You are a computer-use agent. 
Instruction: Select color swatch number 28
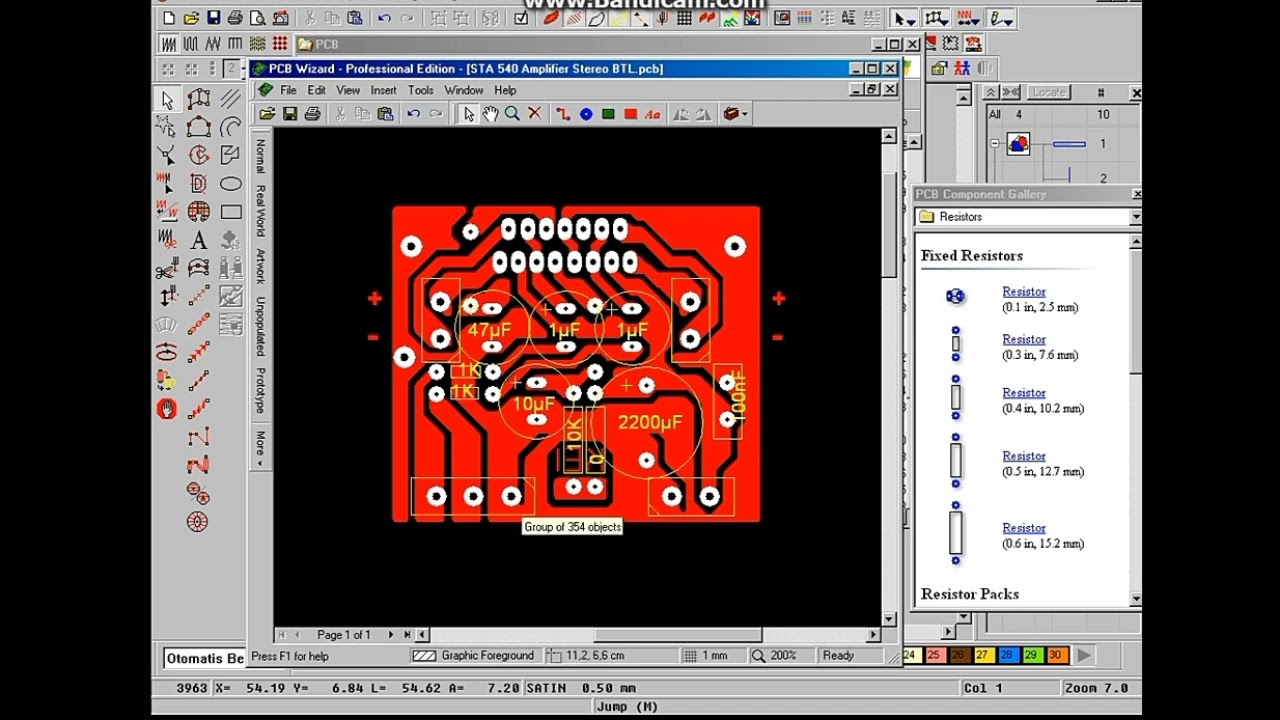[1006, 655]
